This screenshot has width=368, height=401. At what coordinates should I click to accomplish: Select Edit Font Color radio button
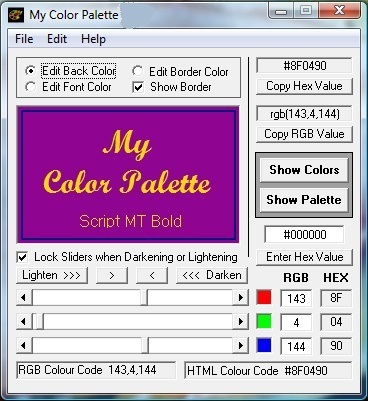[31, 87]
